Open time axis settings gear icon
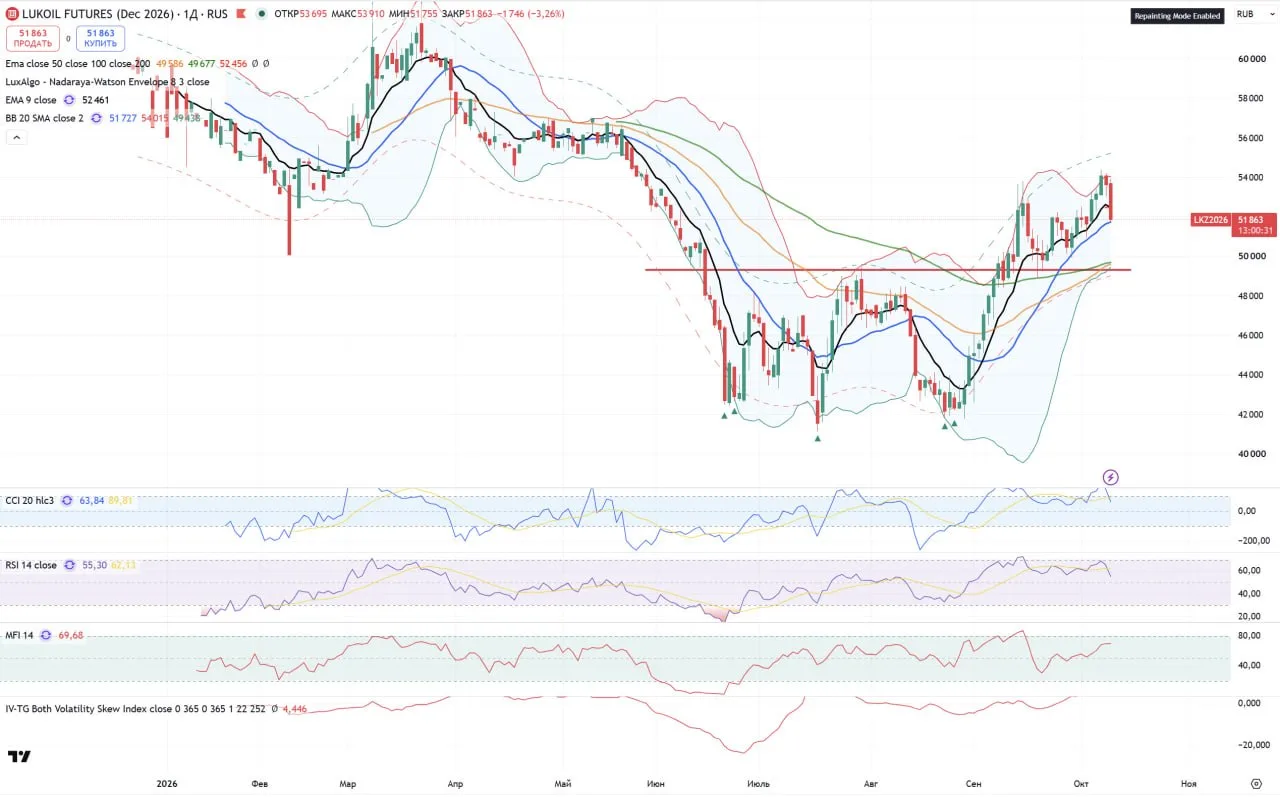The height and width of the screenshot is (797, 1280). pos(1256,783)
